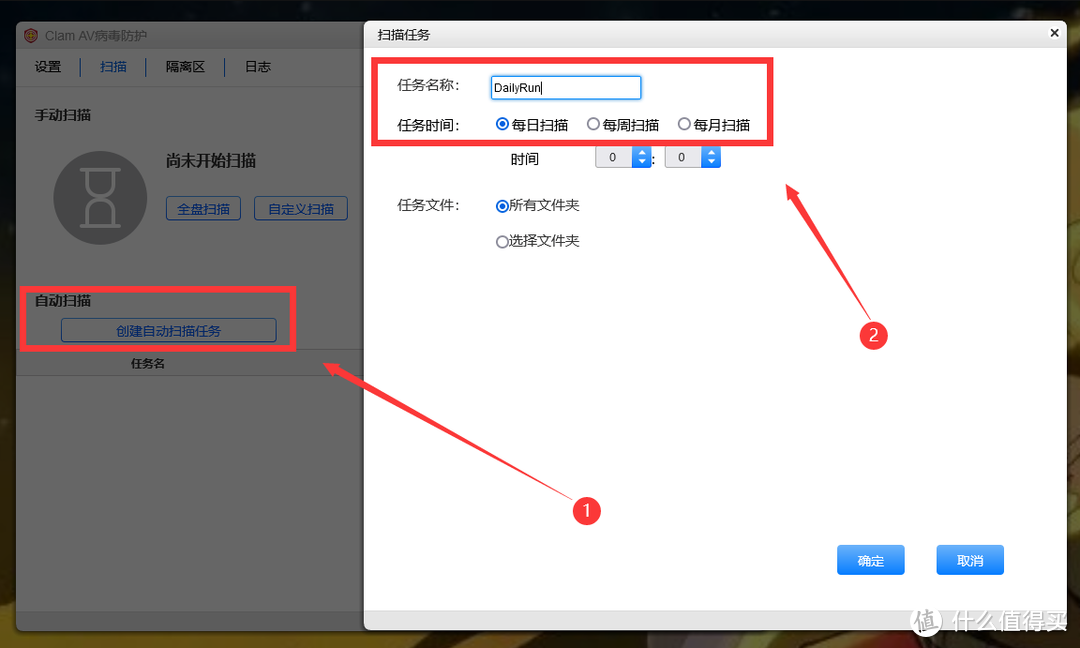Click the Clam AV shield logo icon
1080x648 pixels.
pyautogui.click(x=31, y=34)
